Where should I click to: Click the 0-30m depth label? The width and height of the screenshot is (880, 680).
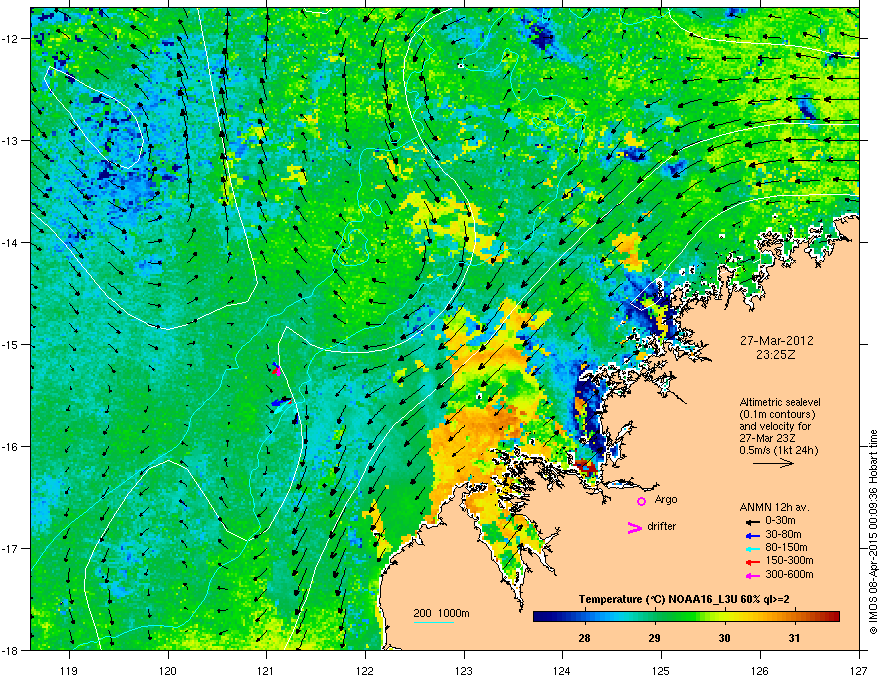pos(781,521)
